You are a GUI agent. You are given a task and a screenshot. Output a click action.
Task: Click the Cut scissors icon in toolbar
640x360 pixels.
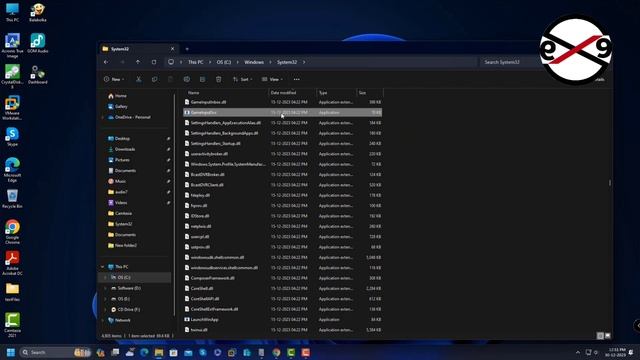[x=139, y=79]
